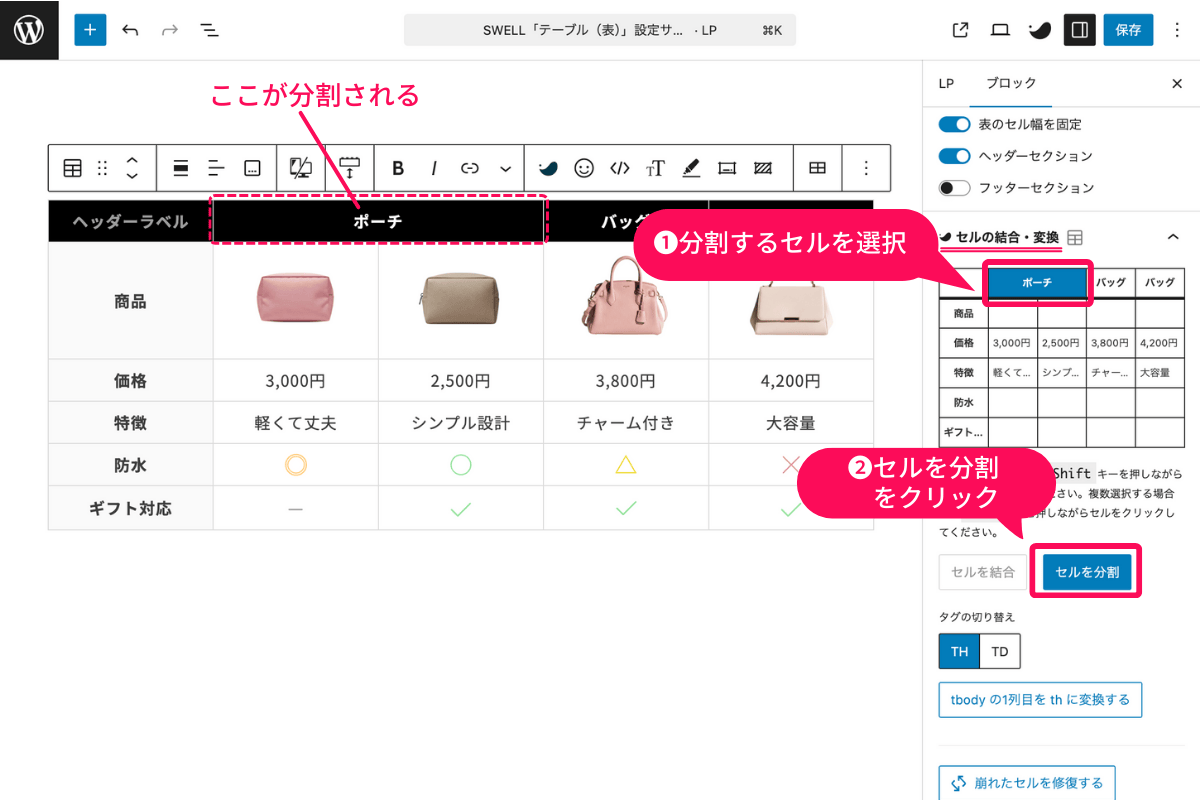Screen dimensions: 1200x800
Task: Open the emoji picker in the toolbar
Action: 583,168
